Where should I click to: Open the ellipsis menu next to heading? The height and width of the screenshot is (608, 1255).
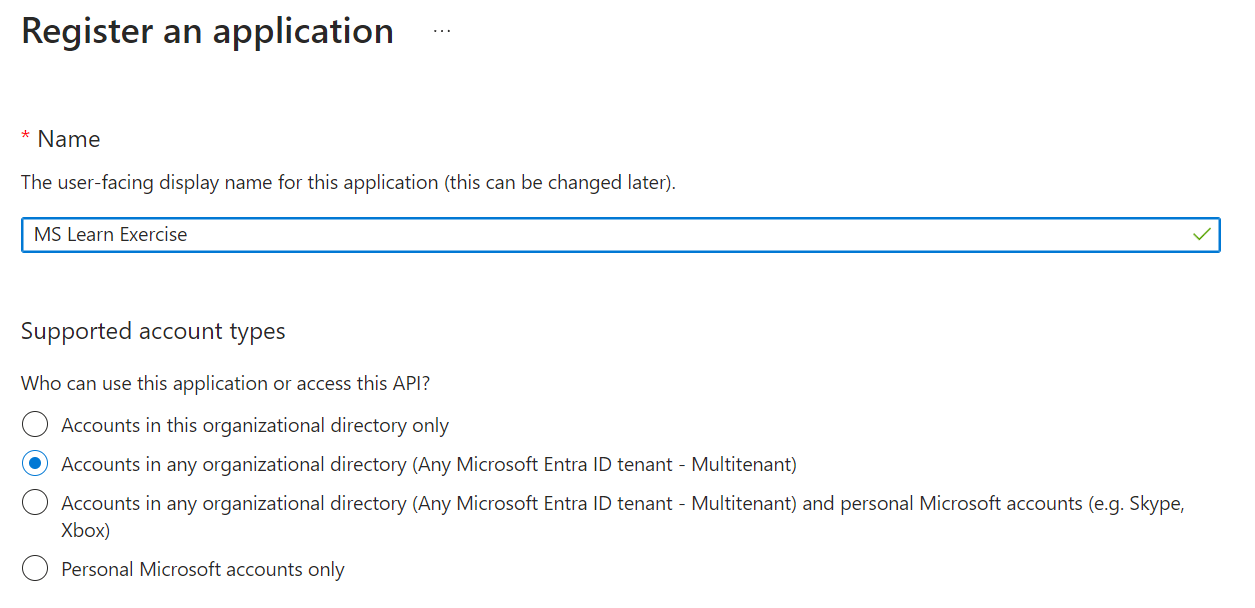click(441, 30)
